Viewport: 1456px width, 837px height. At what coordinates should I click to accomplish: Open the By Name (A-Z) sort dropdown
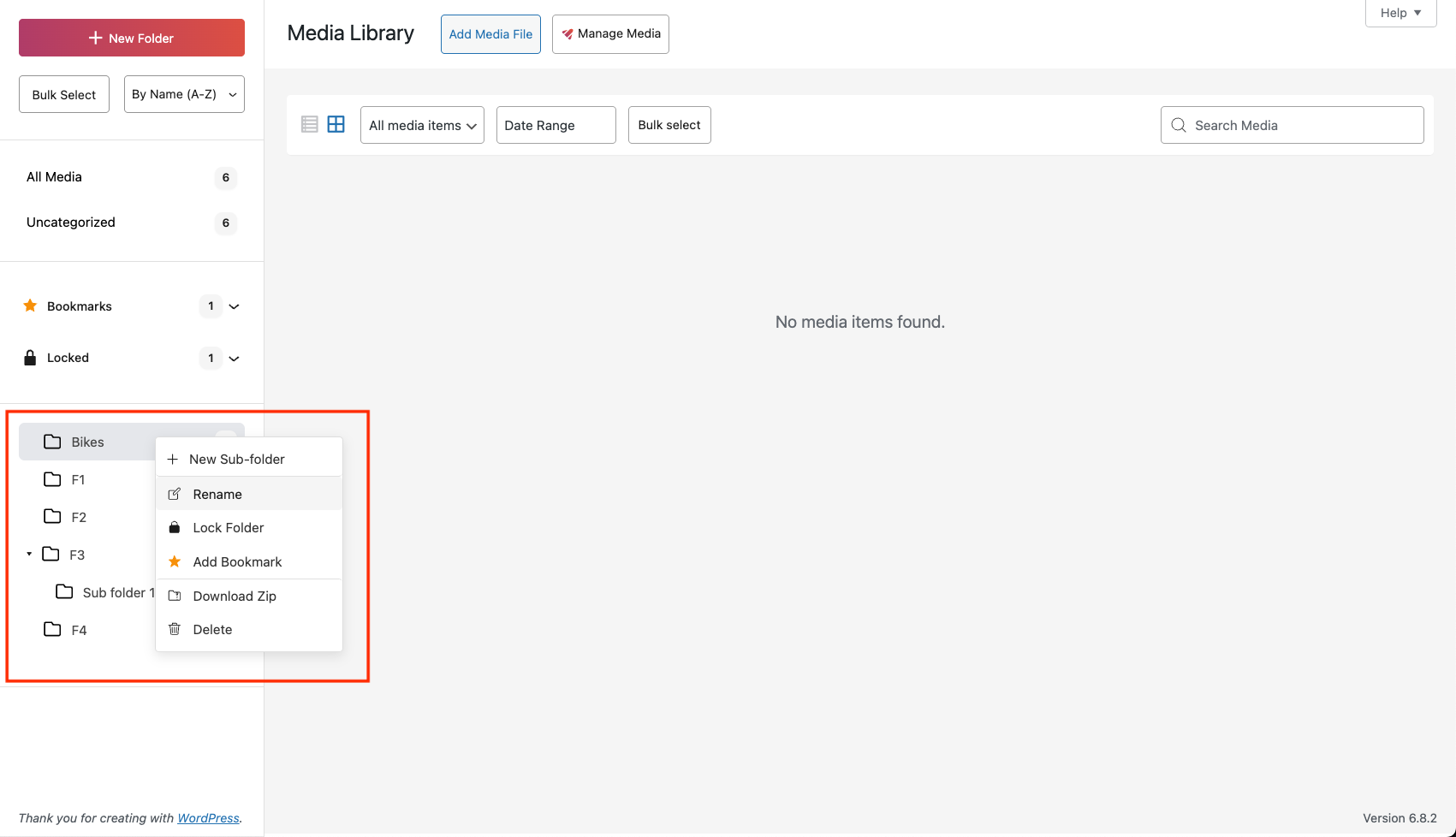183,93
